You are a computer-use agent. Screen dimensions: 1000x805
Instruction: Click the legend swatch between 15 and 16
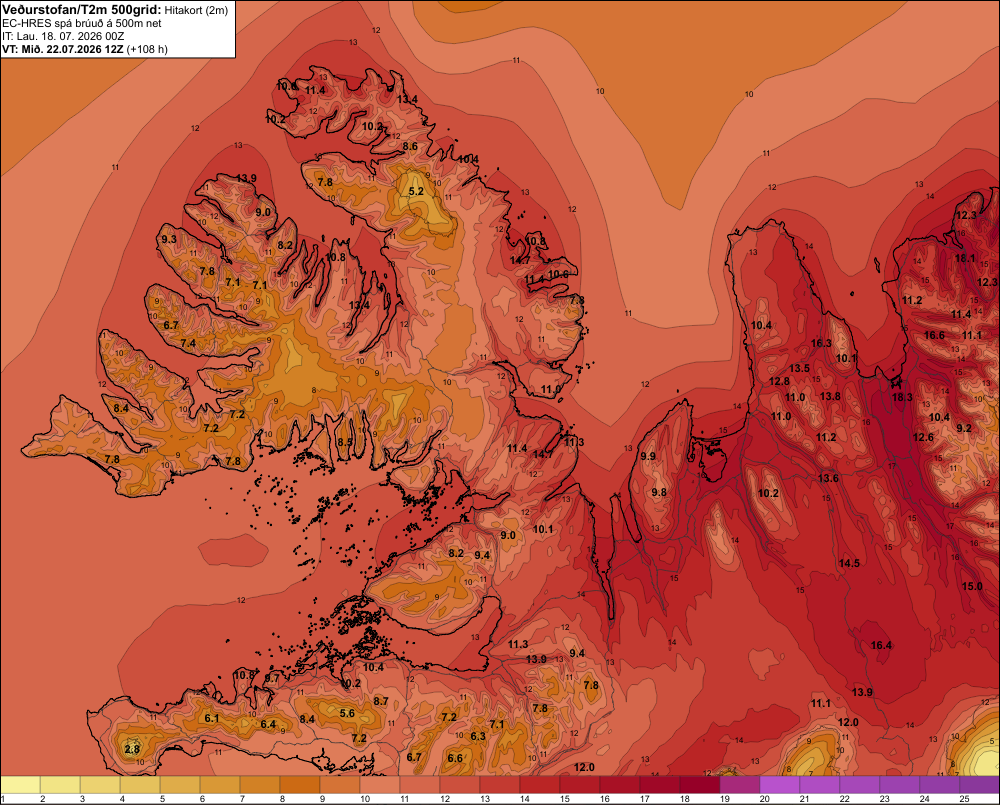(x=580, y=784)
